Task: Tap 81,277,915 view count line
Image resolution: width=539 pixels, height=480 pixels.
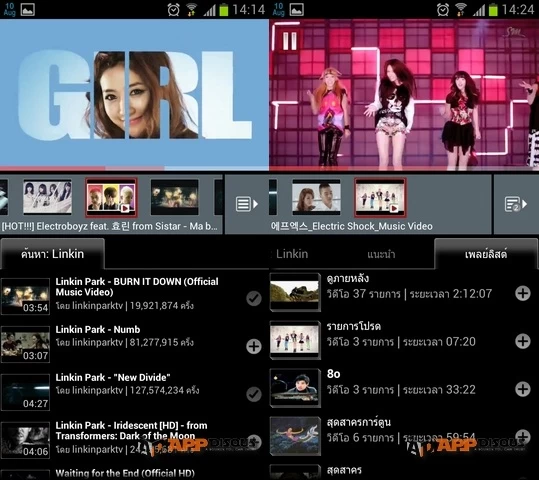Action: tap(124, 342)
